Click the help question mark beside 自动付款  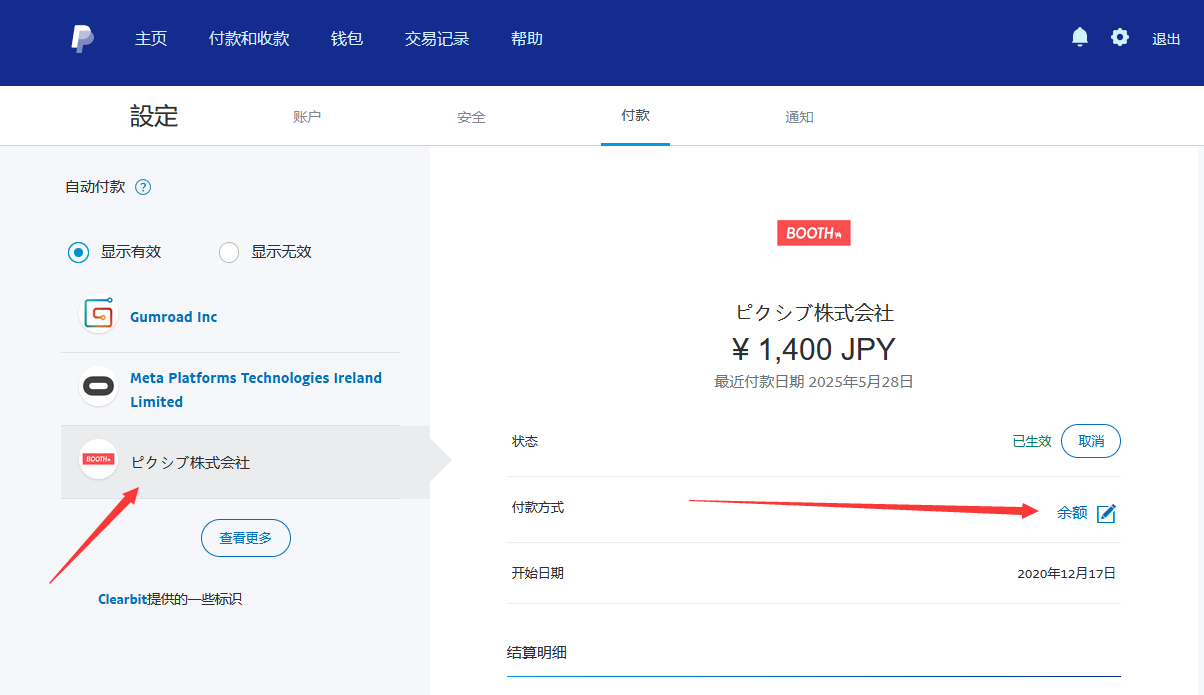pyautogui.click(x=143, y=187)
